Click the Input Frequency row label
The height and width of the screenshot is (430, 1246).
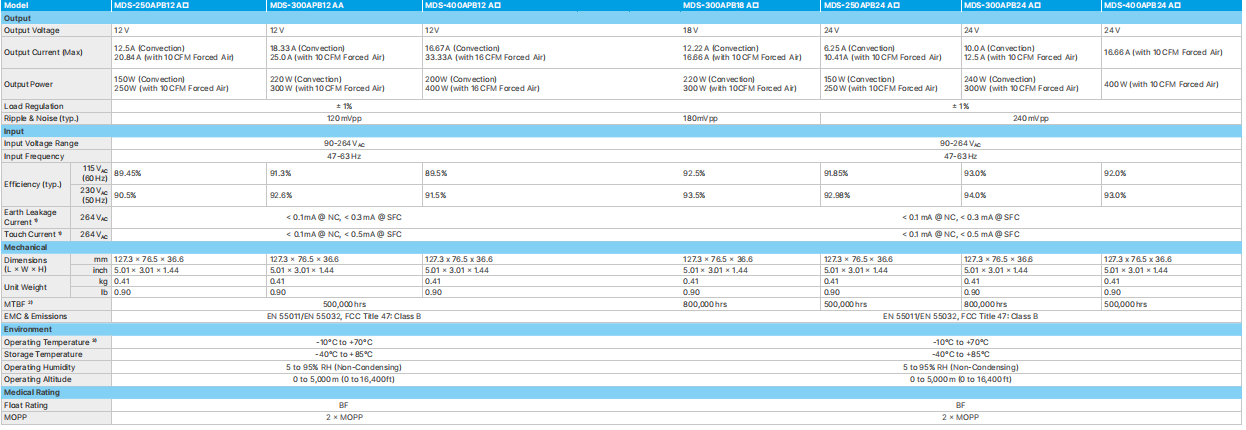pyautogui.click(x=34, y=156)
